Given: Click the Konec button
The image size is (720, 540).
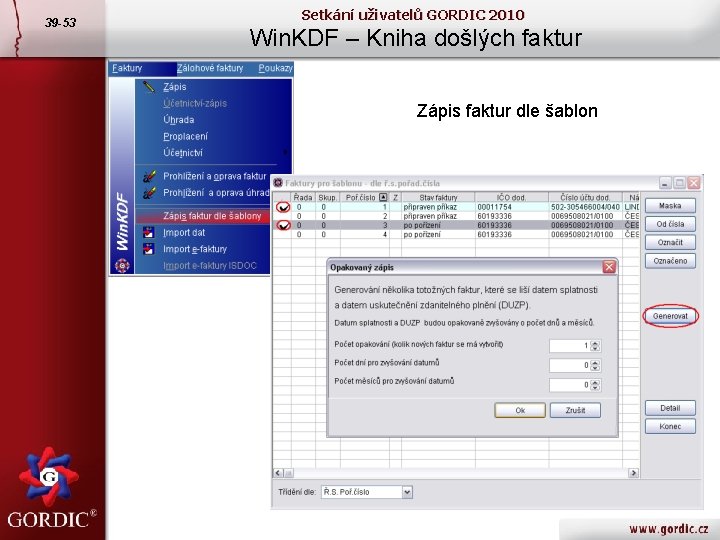Looking at the screenshot, I should coord(670,426).
